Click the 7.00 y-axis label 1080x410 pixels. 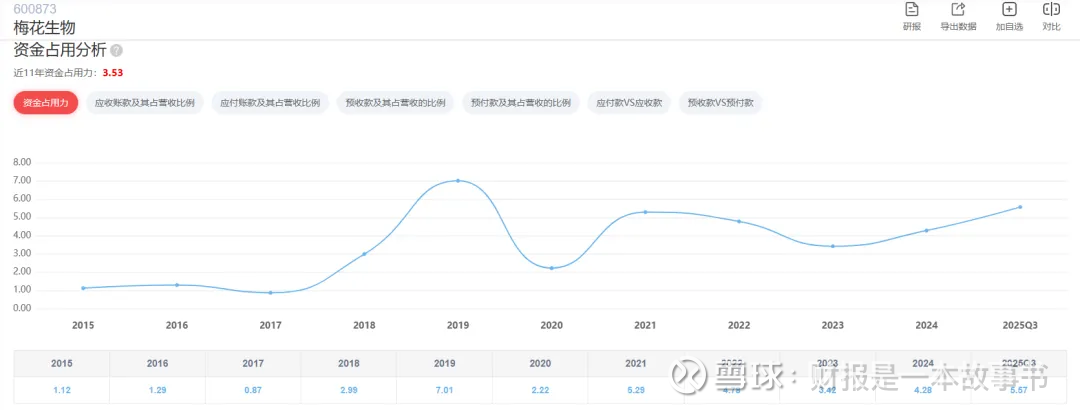coord(23,181)
